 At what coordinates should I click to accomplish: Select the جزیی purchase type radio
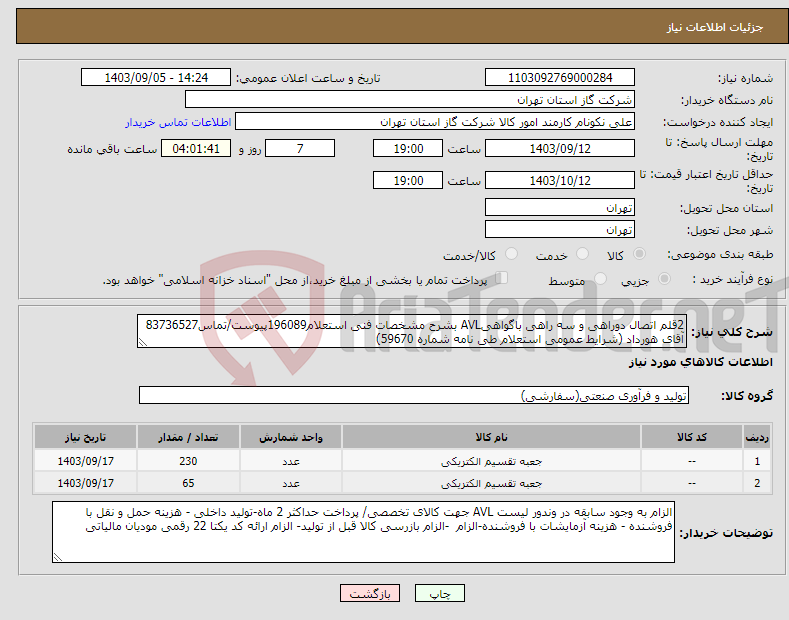pos(664,279)
